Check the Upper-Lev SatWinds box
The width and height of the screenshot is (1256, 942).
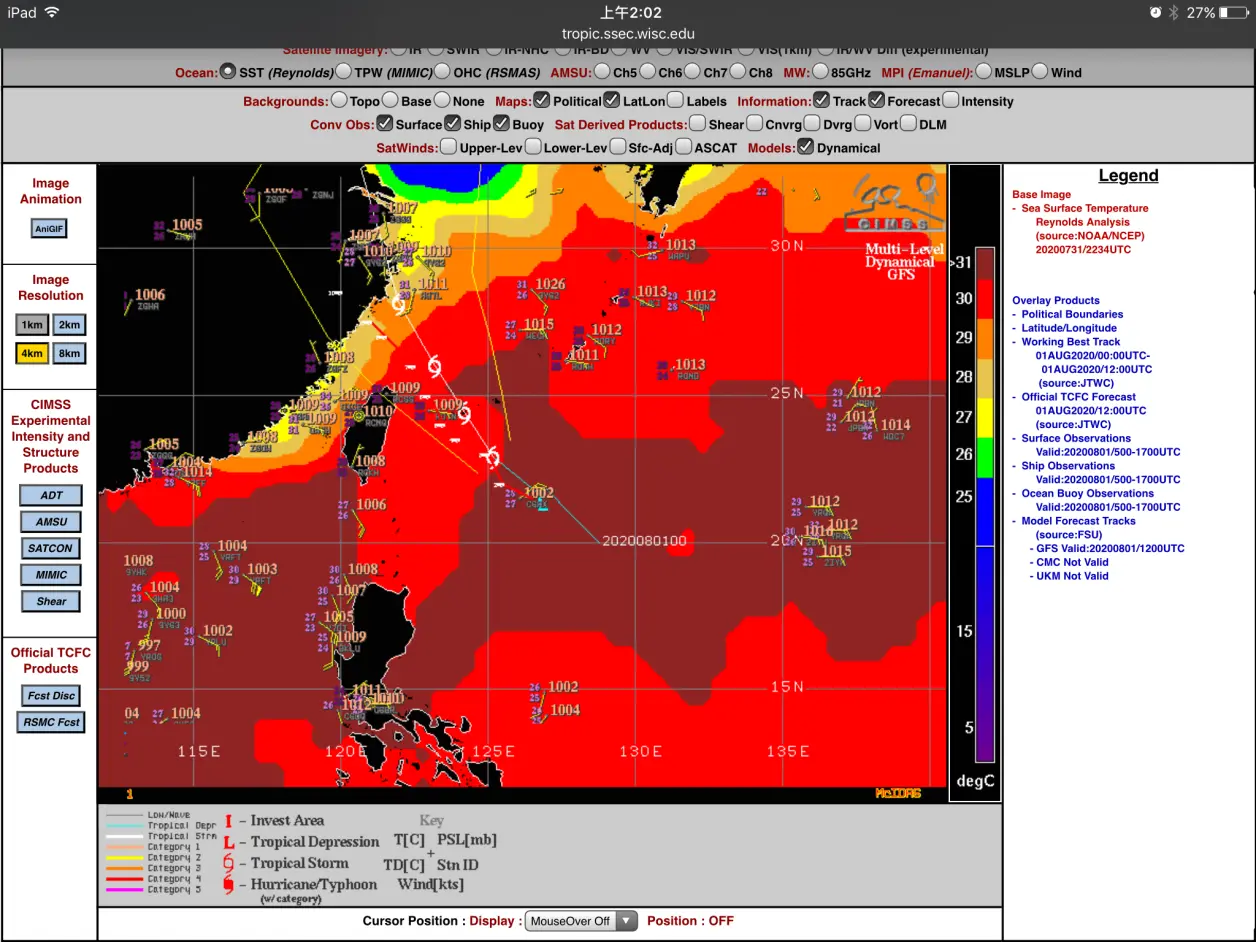[449, 147]
